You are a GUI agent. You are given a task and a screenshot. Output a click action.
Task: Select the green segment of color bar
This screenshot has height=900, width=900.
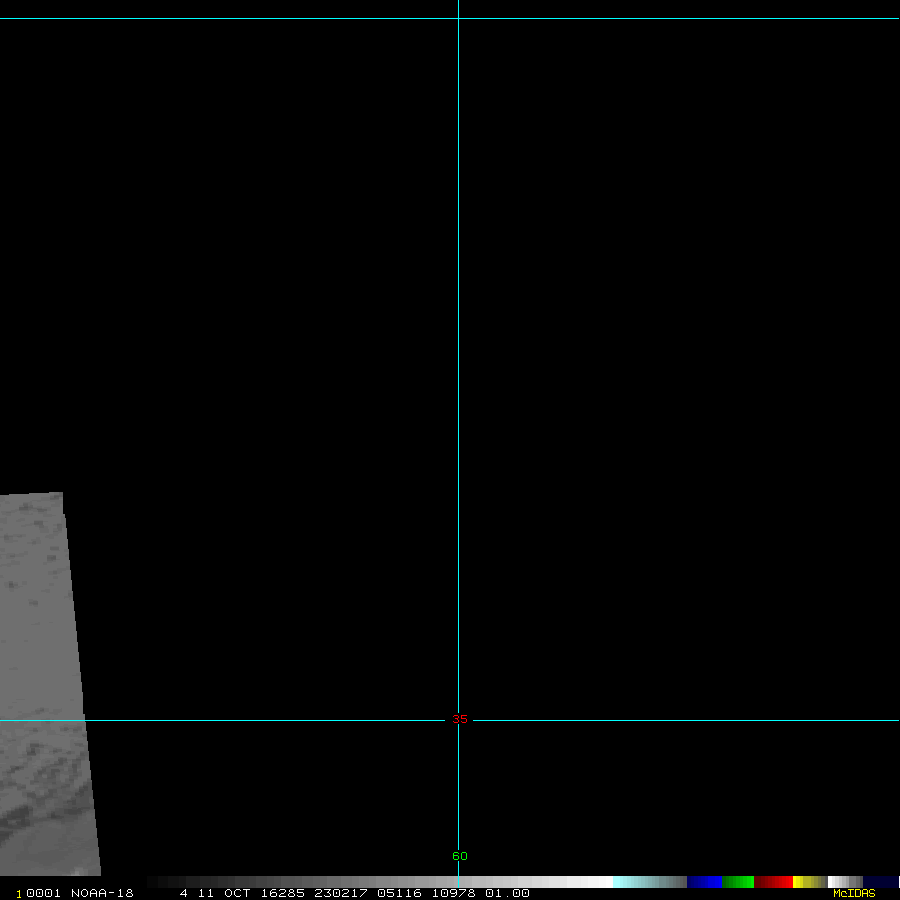tap(738, 882)
